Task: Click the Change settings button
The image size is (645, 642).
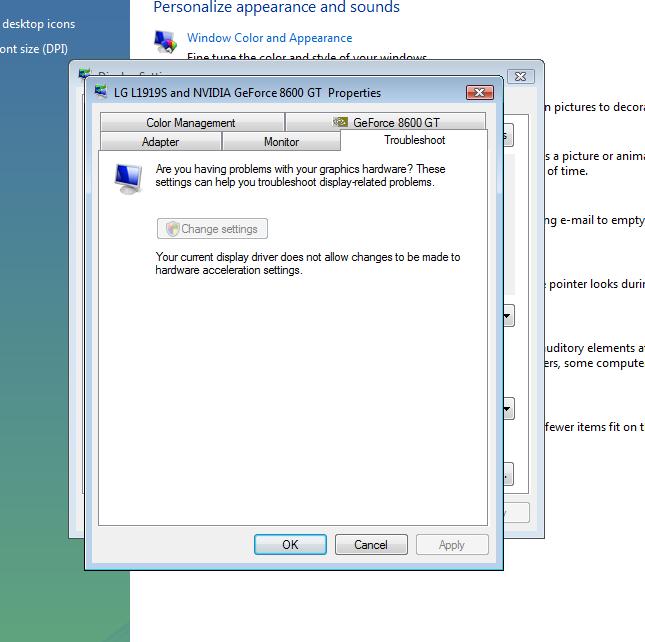Action: point(212,229)
